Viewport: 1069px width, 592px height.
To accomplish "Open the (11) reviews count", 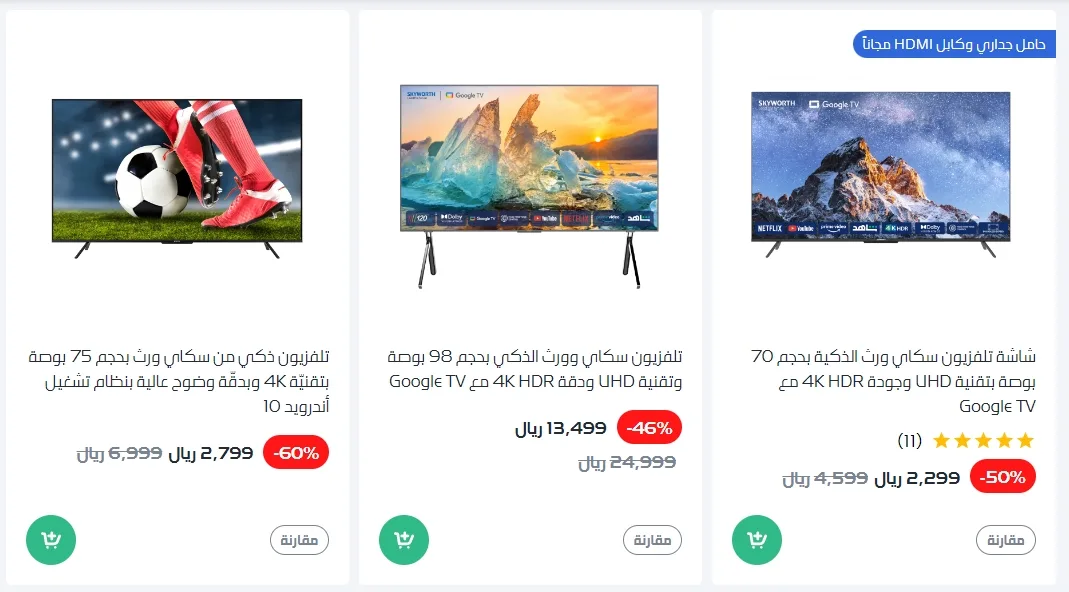I will [x=909, y=441].
